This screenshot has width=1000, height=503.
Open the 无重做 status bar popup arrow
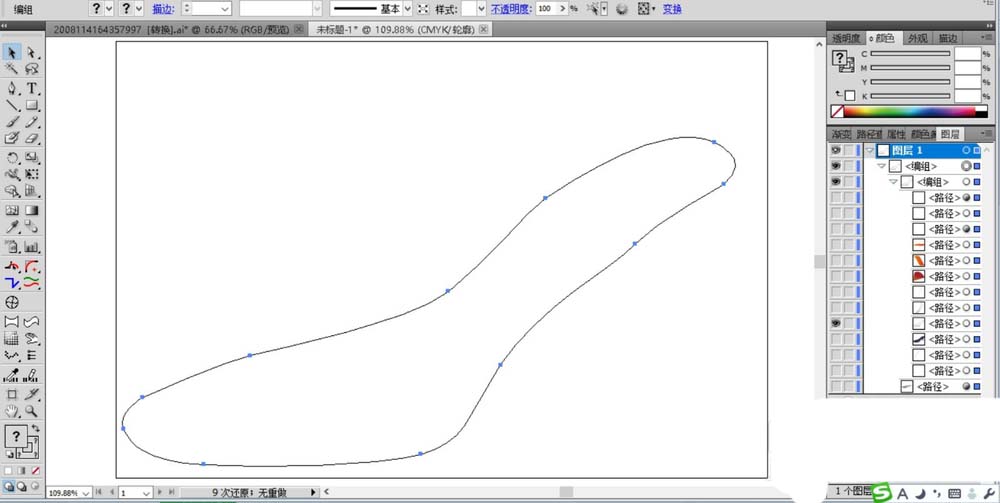[x=312, y=493]
